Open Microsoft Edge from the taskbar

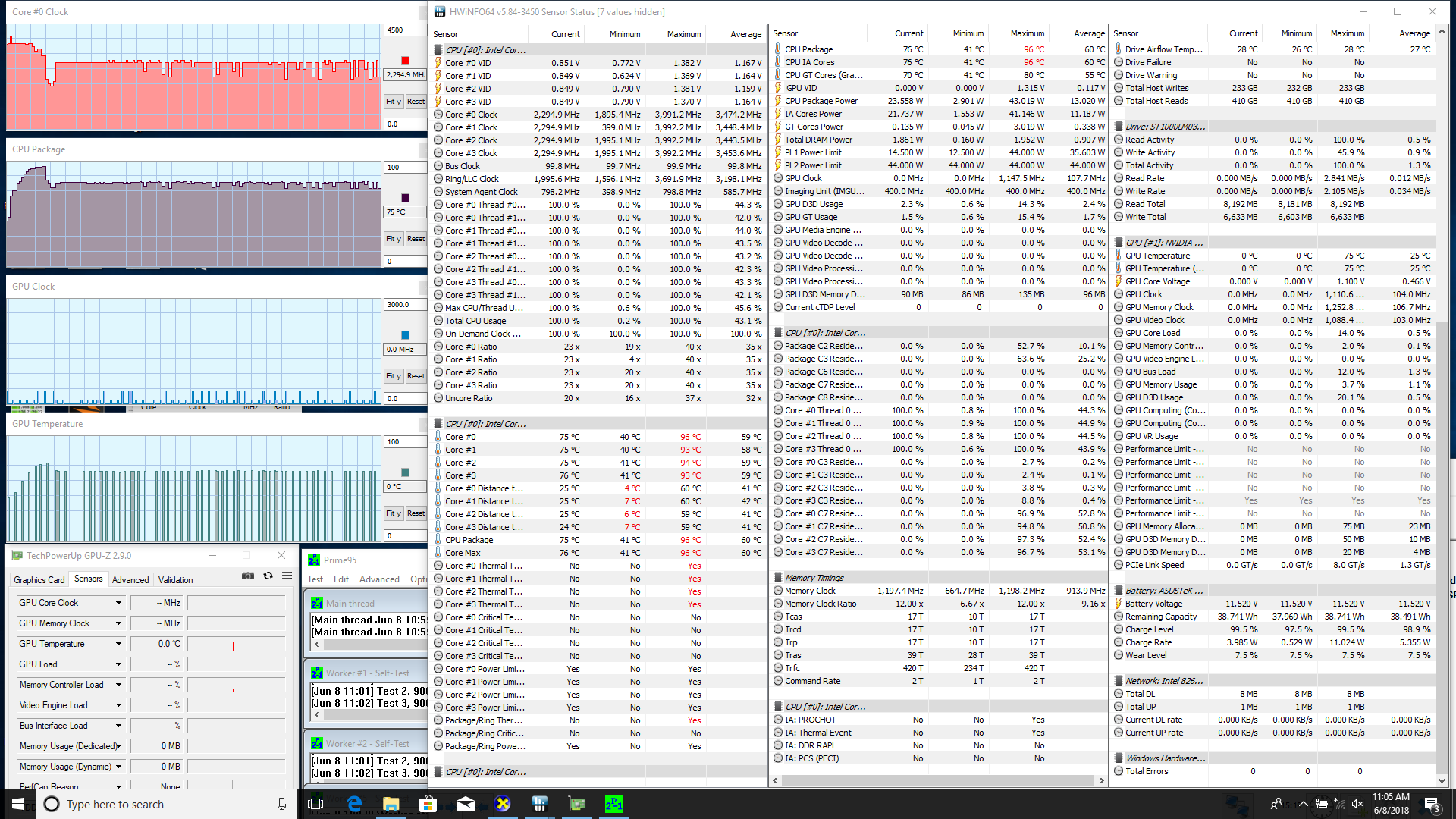click(354, 804)
